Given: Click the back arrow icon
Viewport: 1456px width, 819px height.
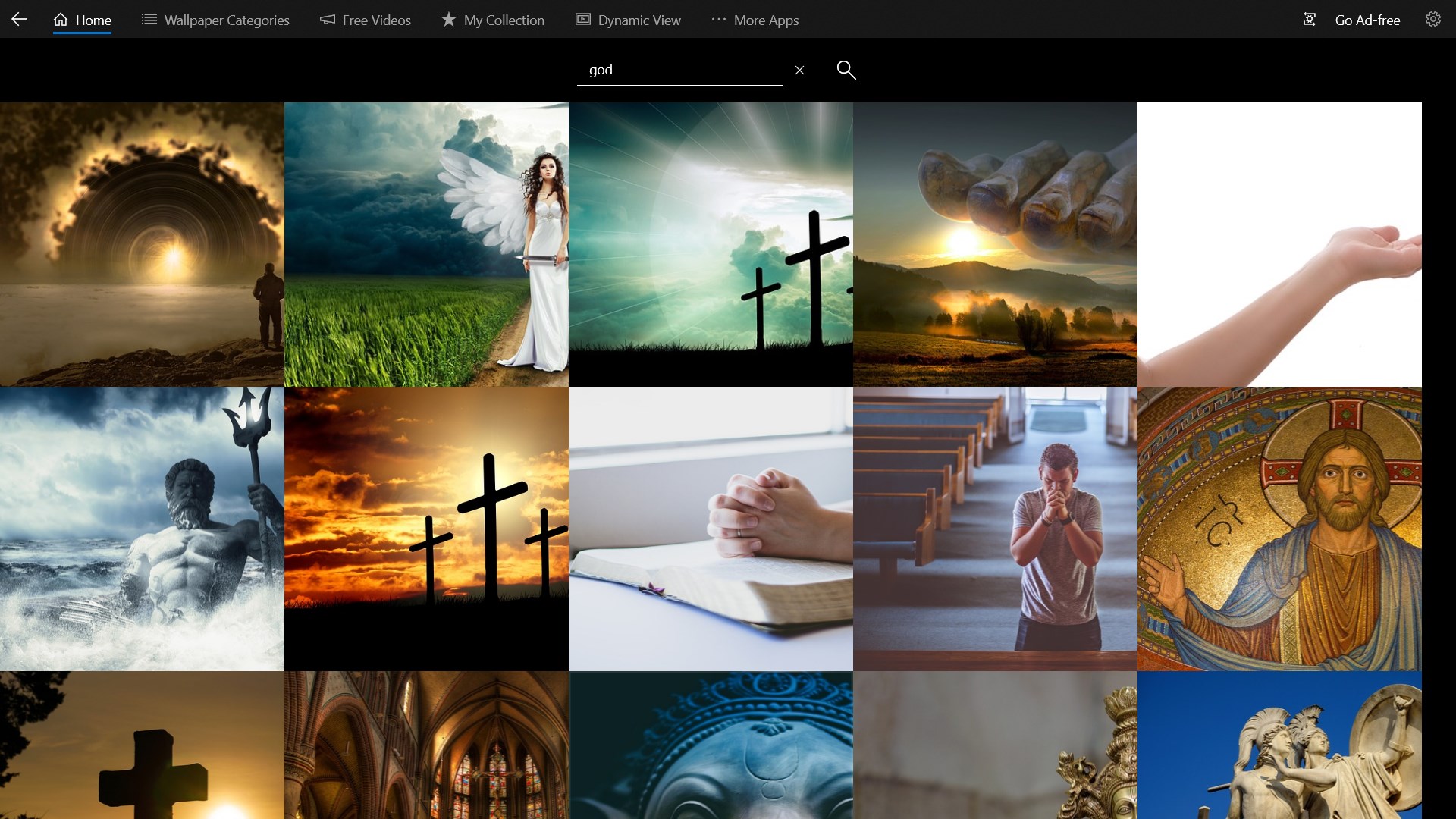Looking at the screenshot, I should [x=19, y=20].
